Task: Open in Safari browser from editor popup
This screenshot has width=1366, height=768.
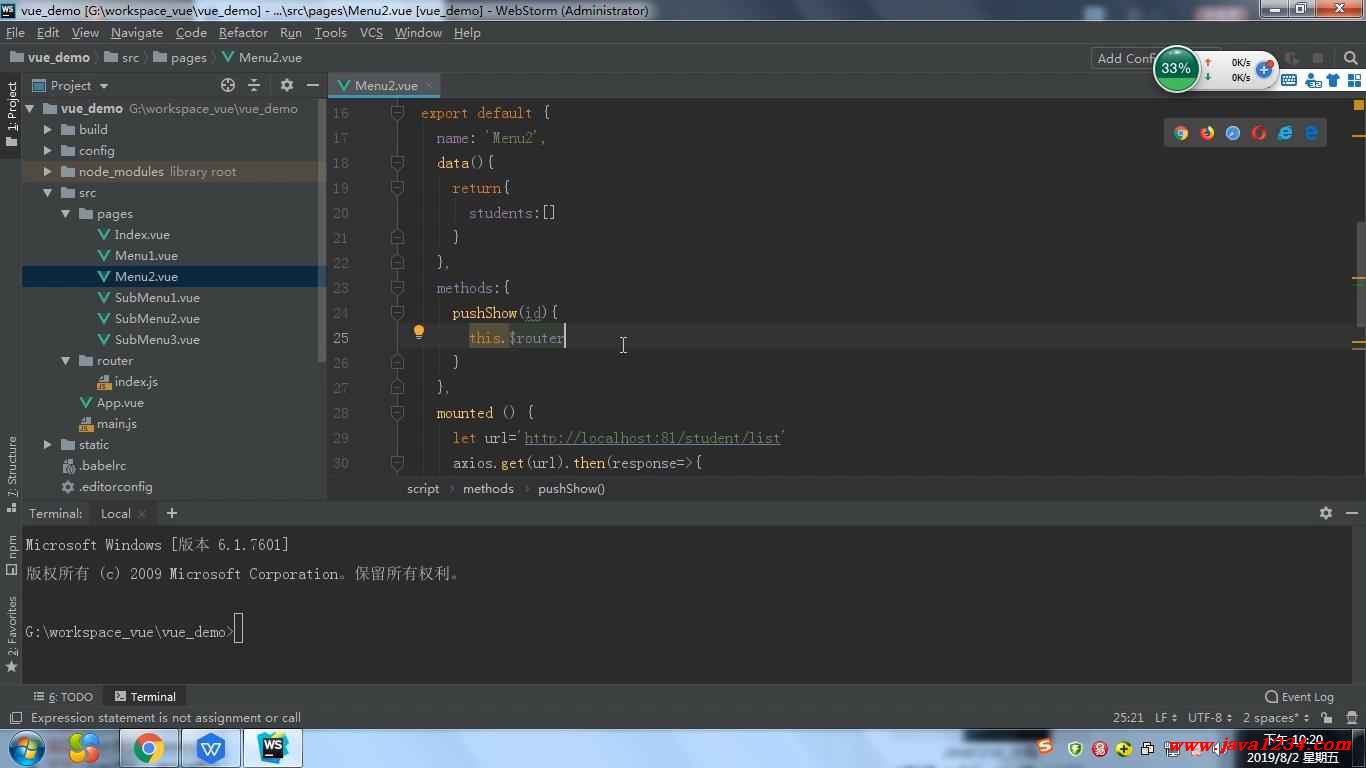Action: pos(1233,133)
